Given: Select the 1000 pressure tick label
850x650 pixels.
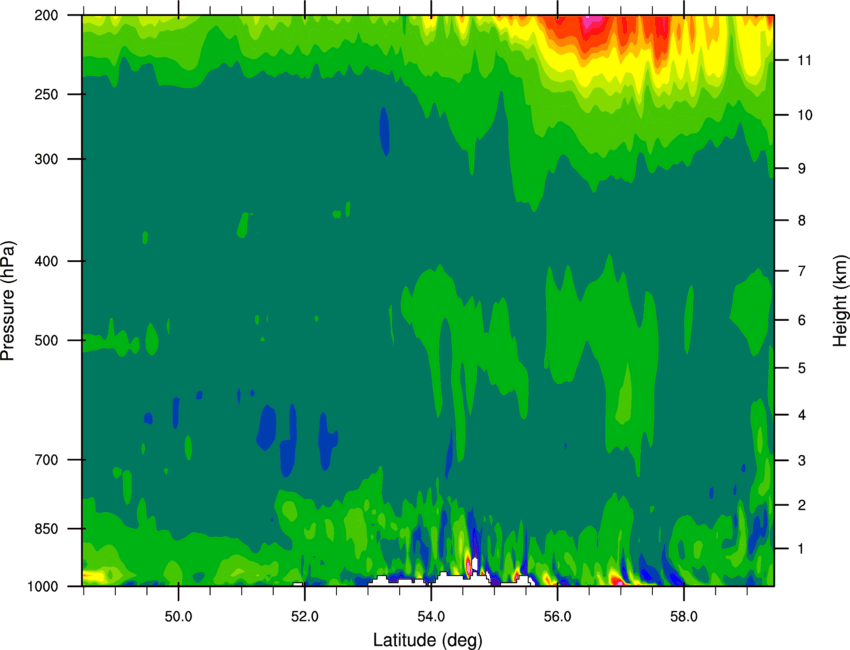Looking at the screenshot, I should 43,586.
